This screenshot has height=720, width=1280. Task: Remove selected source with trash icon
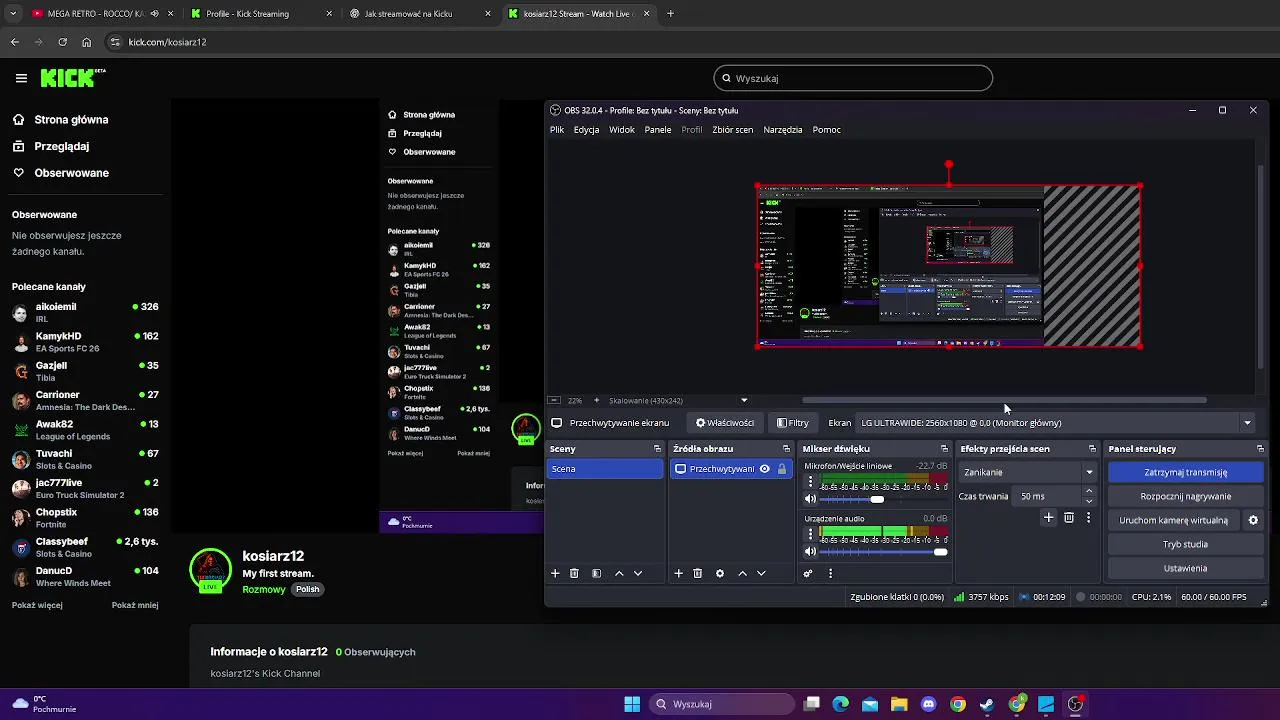coord(698,573)
